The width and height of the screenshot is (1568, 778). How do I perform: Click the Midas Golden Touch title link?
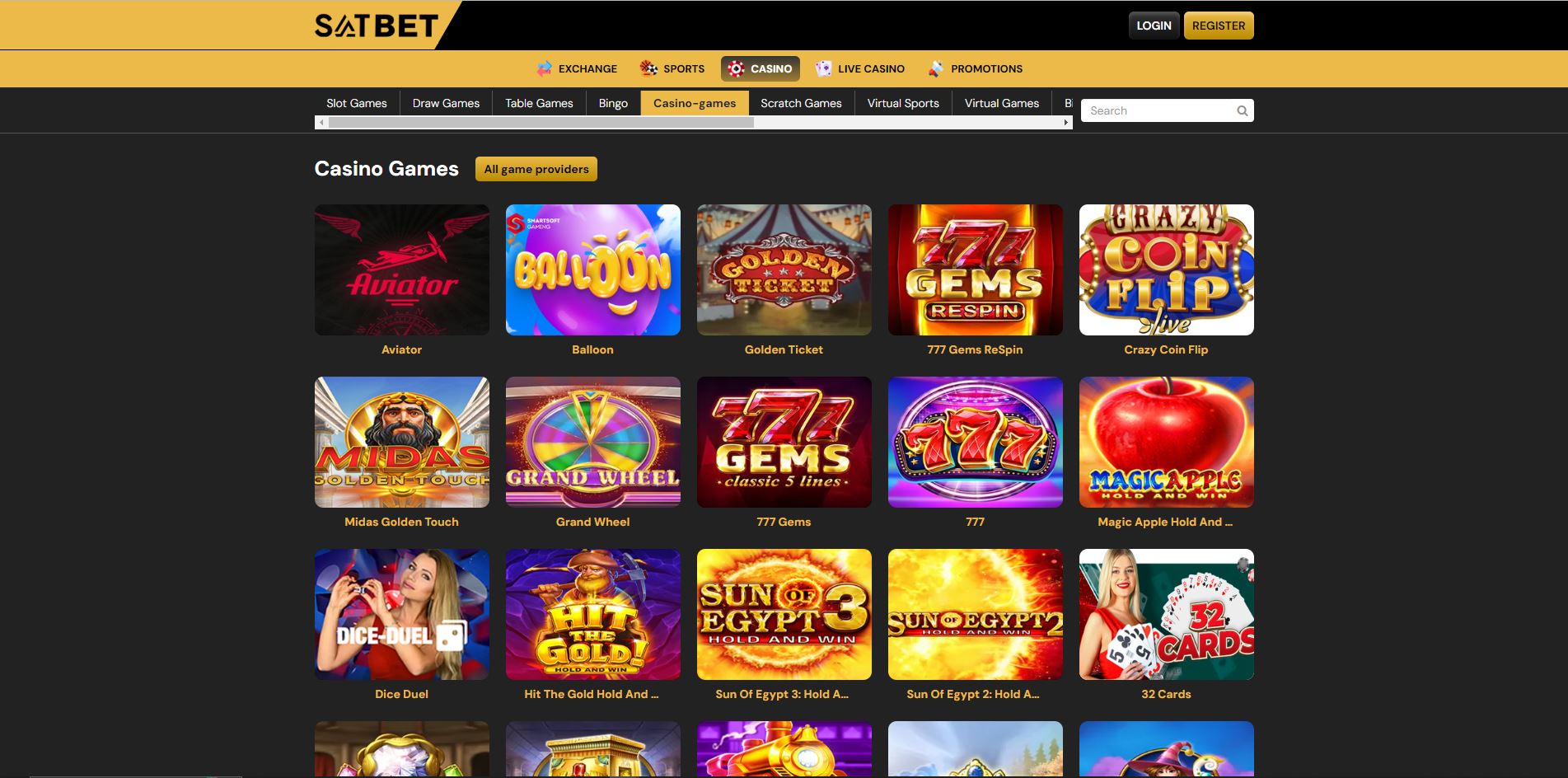pos(402,522)
